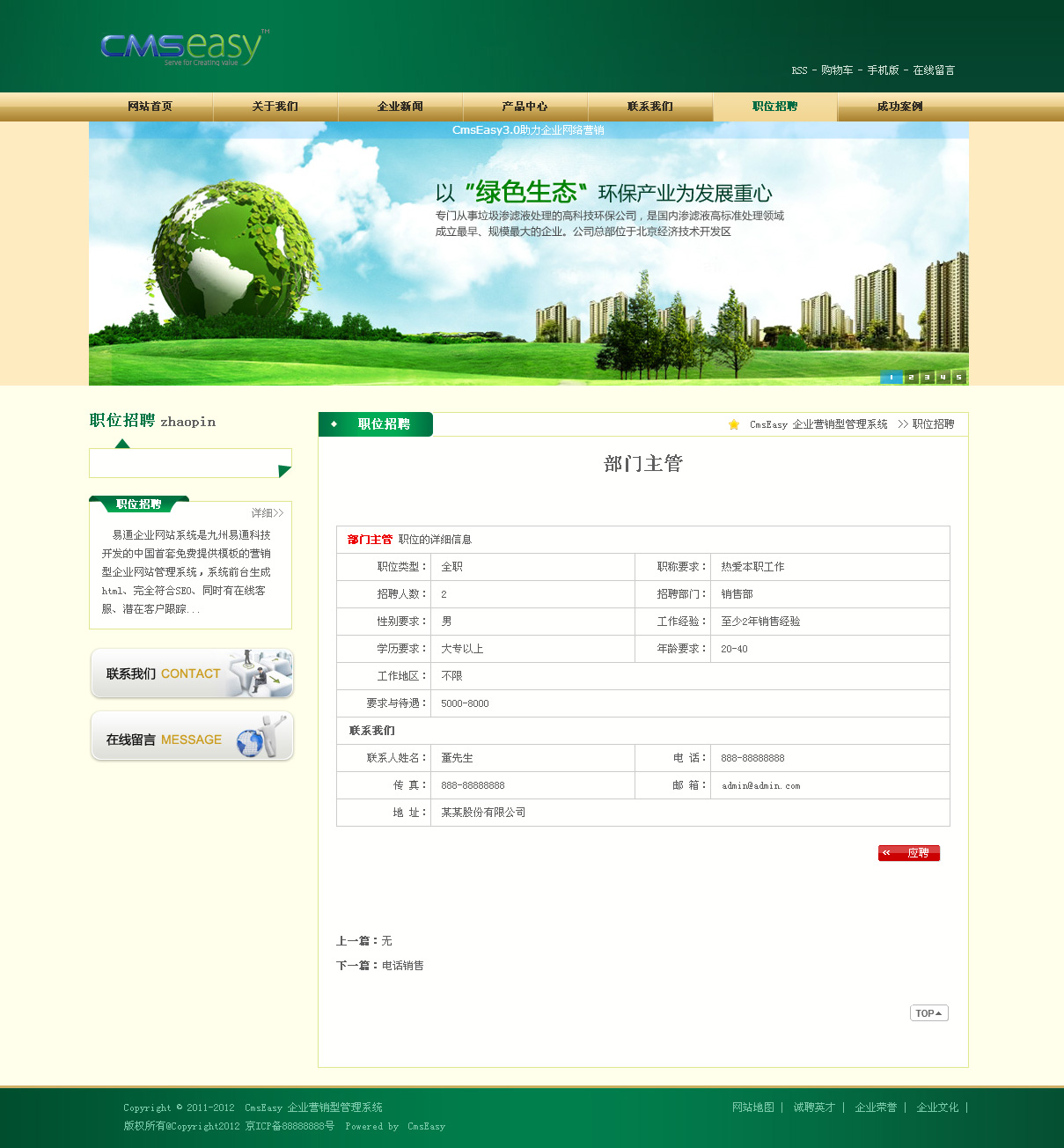Open the 在线留言 MESSAGE sidebar banner
1064x1148 pixels.
click(x=192, y=737)
